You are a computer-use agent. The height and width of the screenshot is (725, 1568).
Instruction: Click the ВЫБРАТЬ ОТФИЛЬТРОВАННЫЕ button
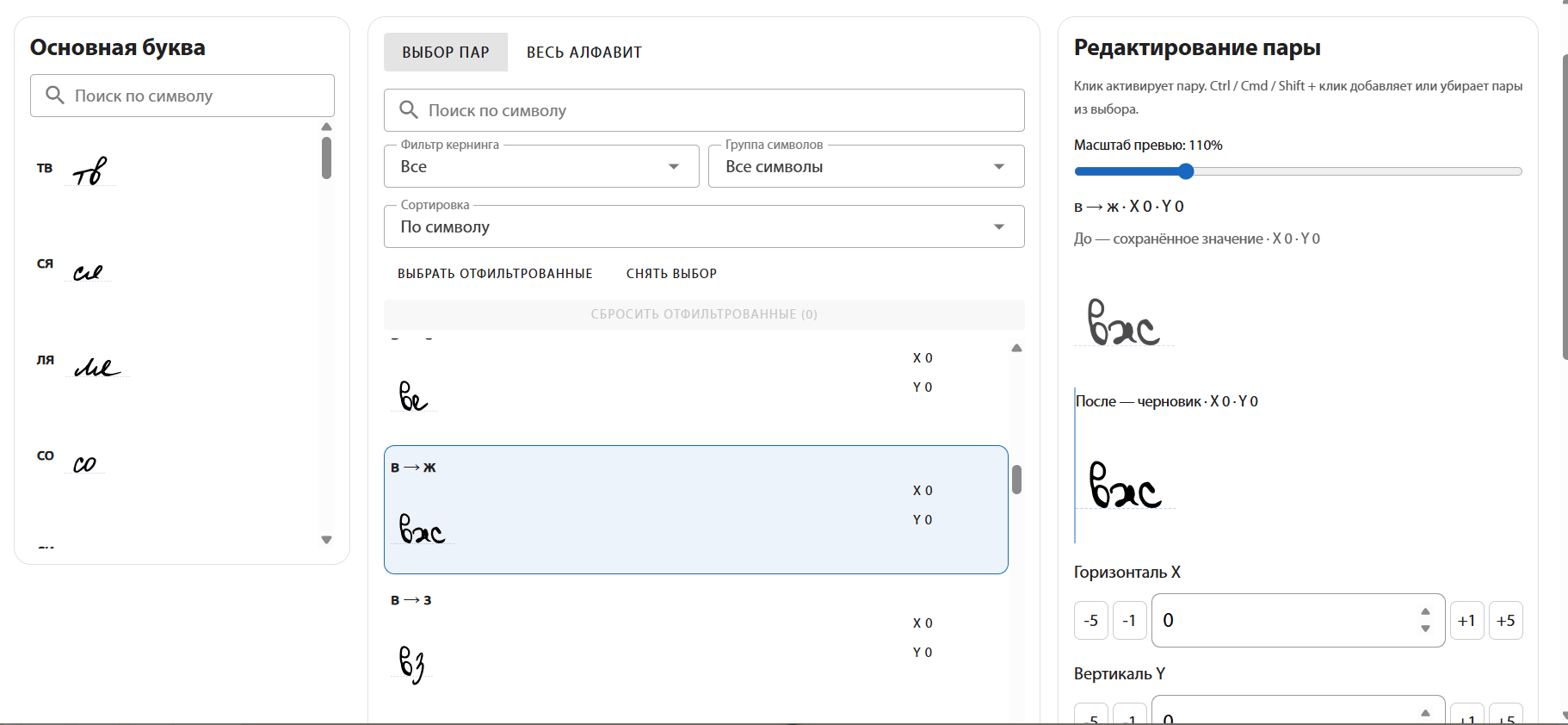tap(495, 274)
